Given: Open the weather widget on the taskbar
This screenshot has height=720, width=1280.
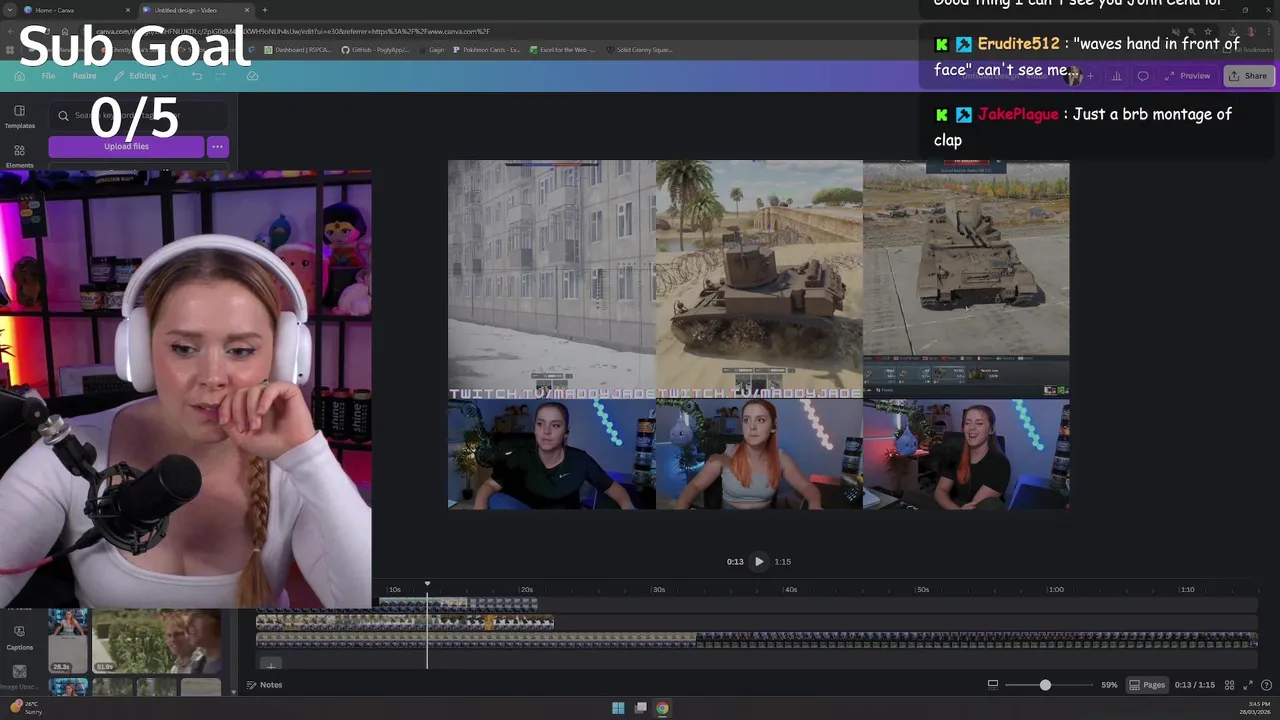Looking at the screenshot, I should coord(25,707).
